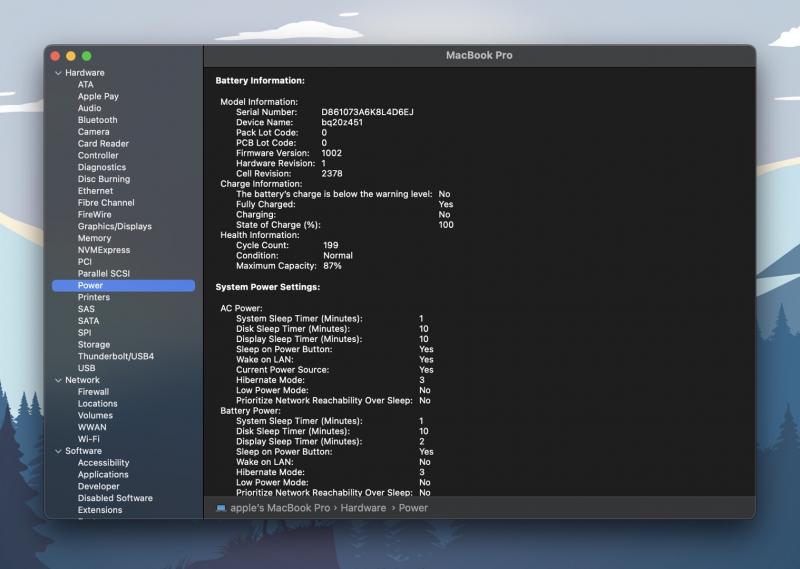Click apple's MacBook Pro in path bar
The image size is (800, 569).
(280, 508)
